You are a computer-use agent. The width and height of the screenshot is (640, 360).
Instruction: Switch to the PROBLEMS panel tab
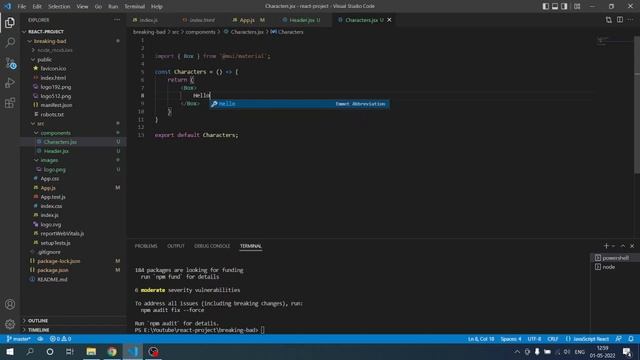[146, 246]
